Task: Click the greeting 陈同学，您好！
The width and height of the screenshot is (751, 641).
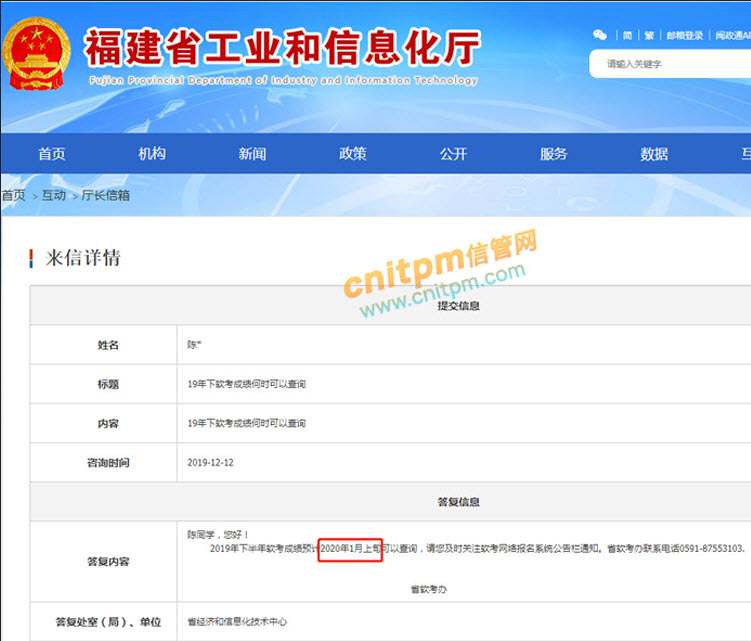Action: [218, 535]
